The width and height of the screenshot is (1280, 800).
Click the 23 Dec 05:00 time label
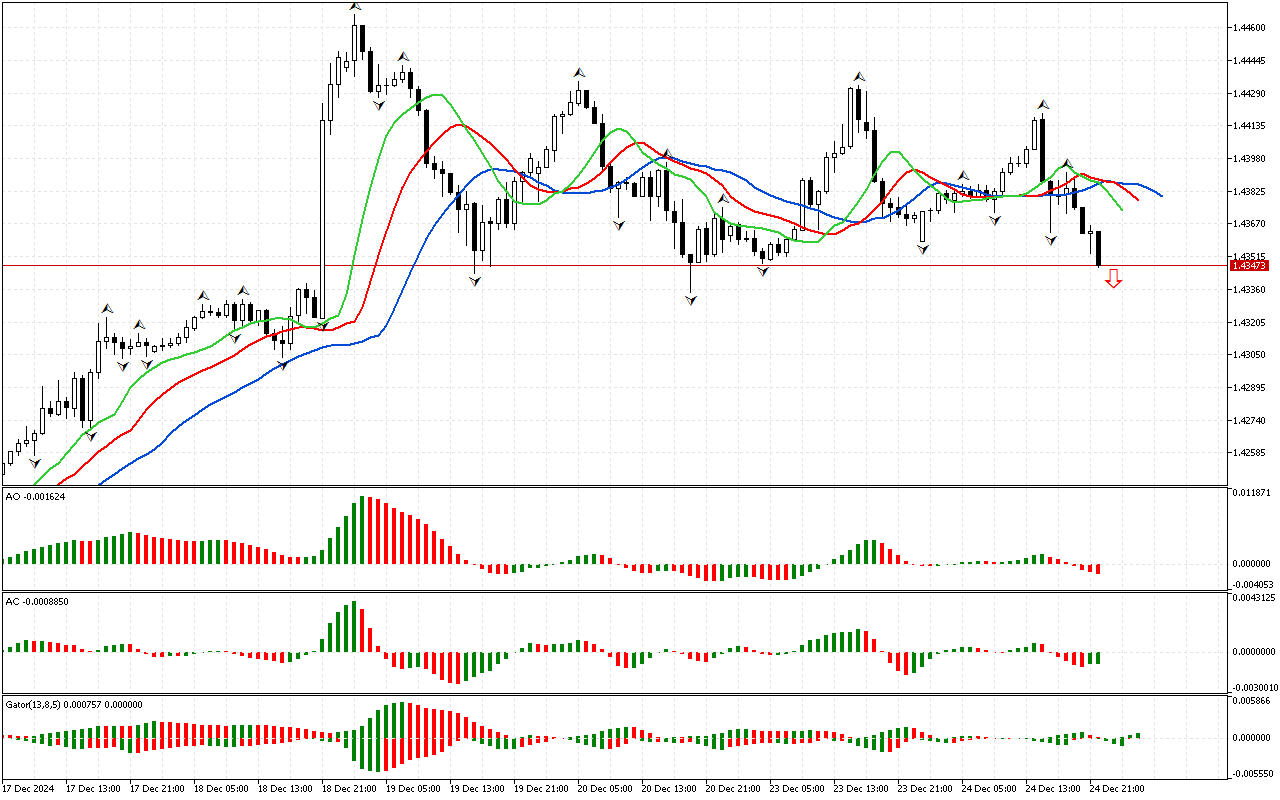tap(797, 788)
